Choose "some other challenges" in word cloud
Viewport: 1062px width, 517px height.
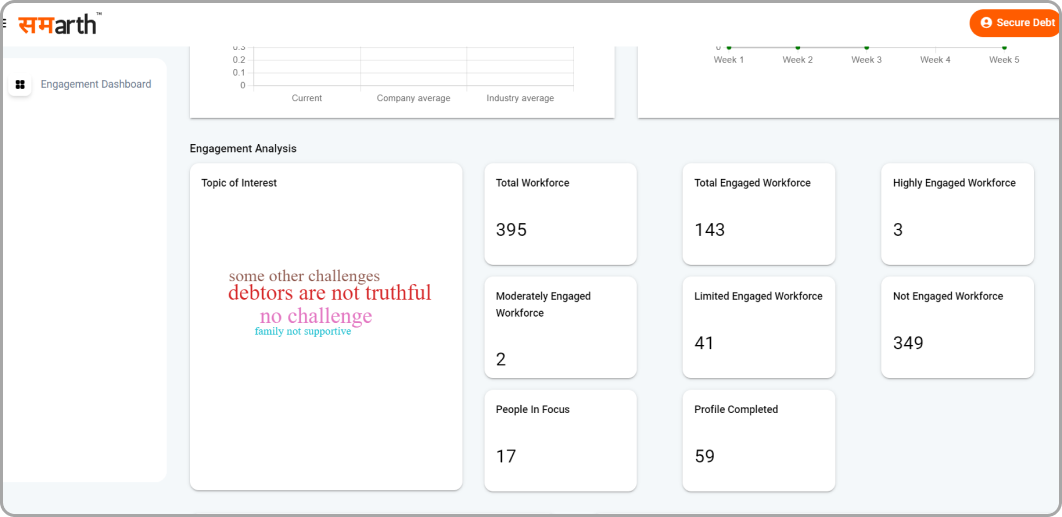coord(304,276)
